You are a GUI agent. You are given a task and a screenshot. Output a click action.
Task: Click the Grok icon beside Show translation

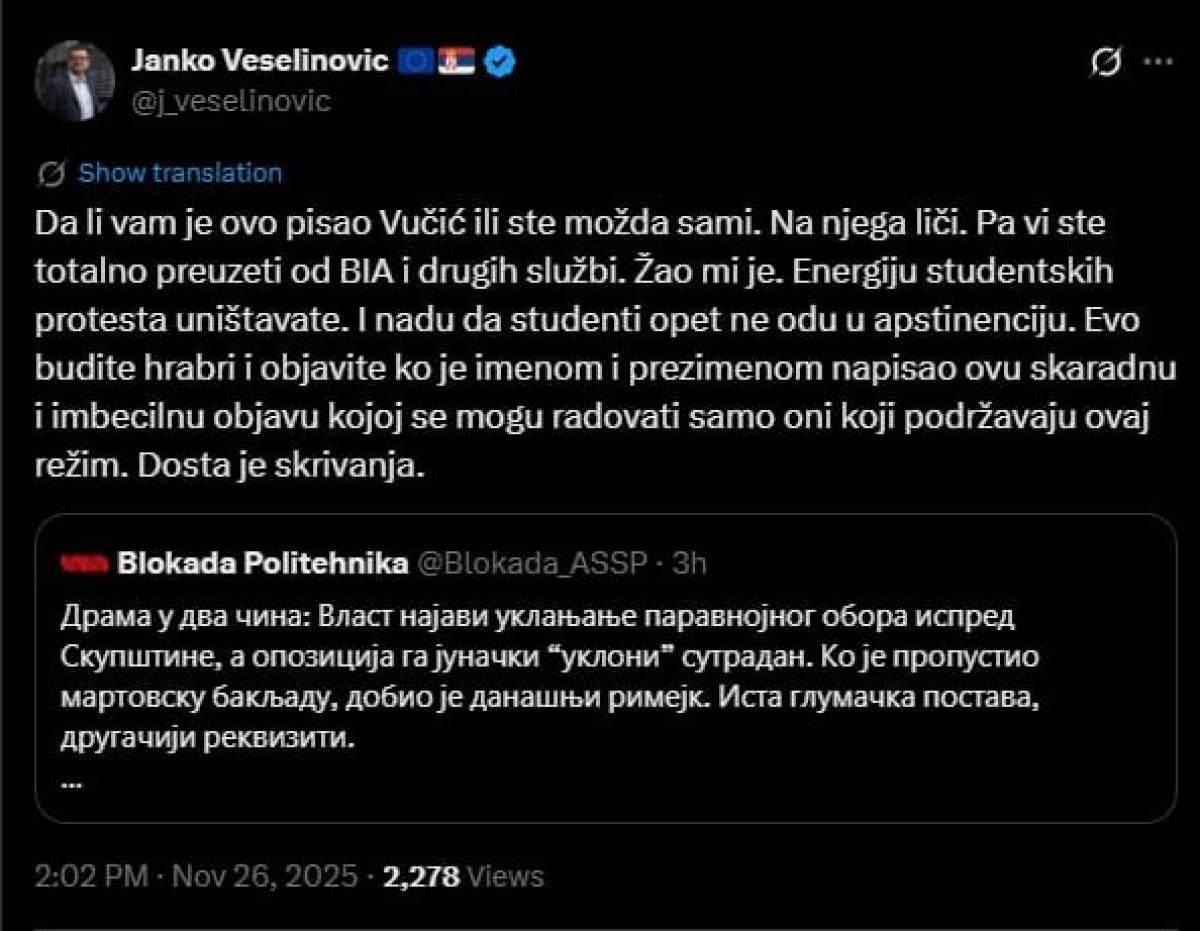[52, 174]
